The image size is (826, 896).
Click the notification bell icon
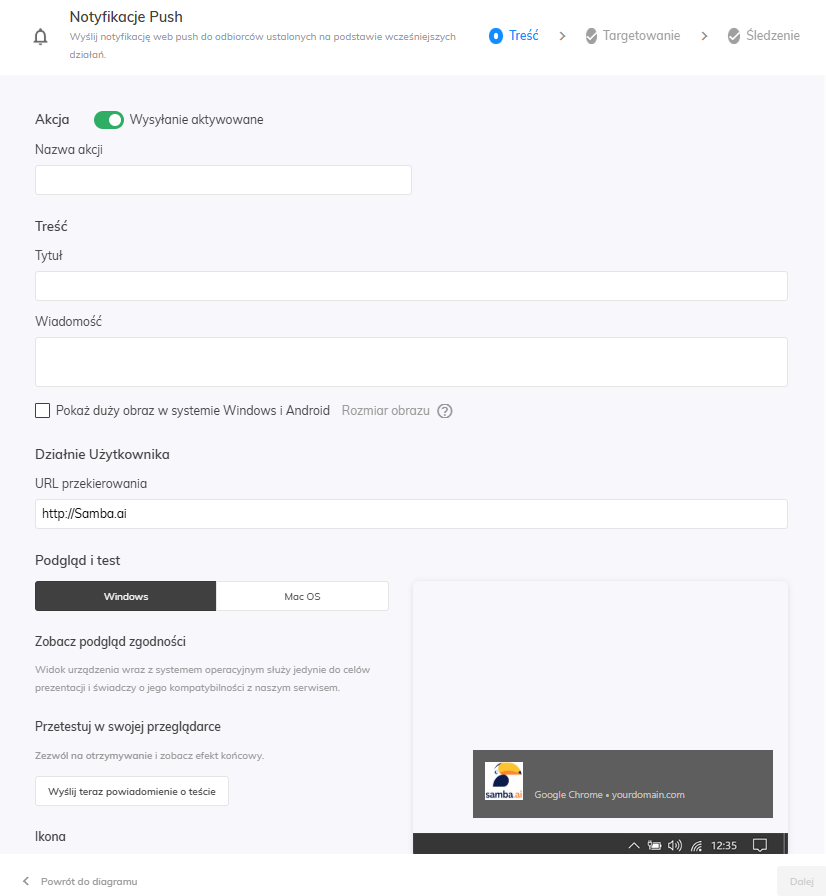pos(41,37)
